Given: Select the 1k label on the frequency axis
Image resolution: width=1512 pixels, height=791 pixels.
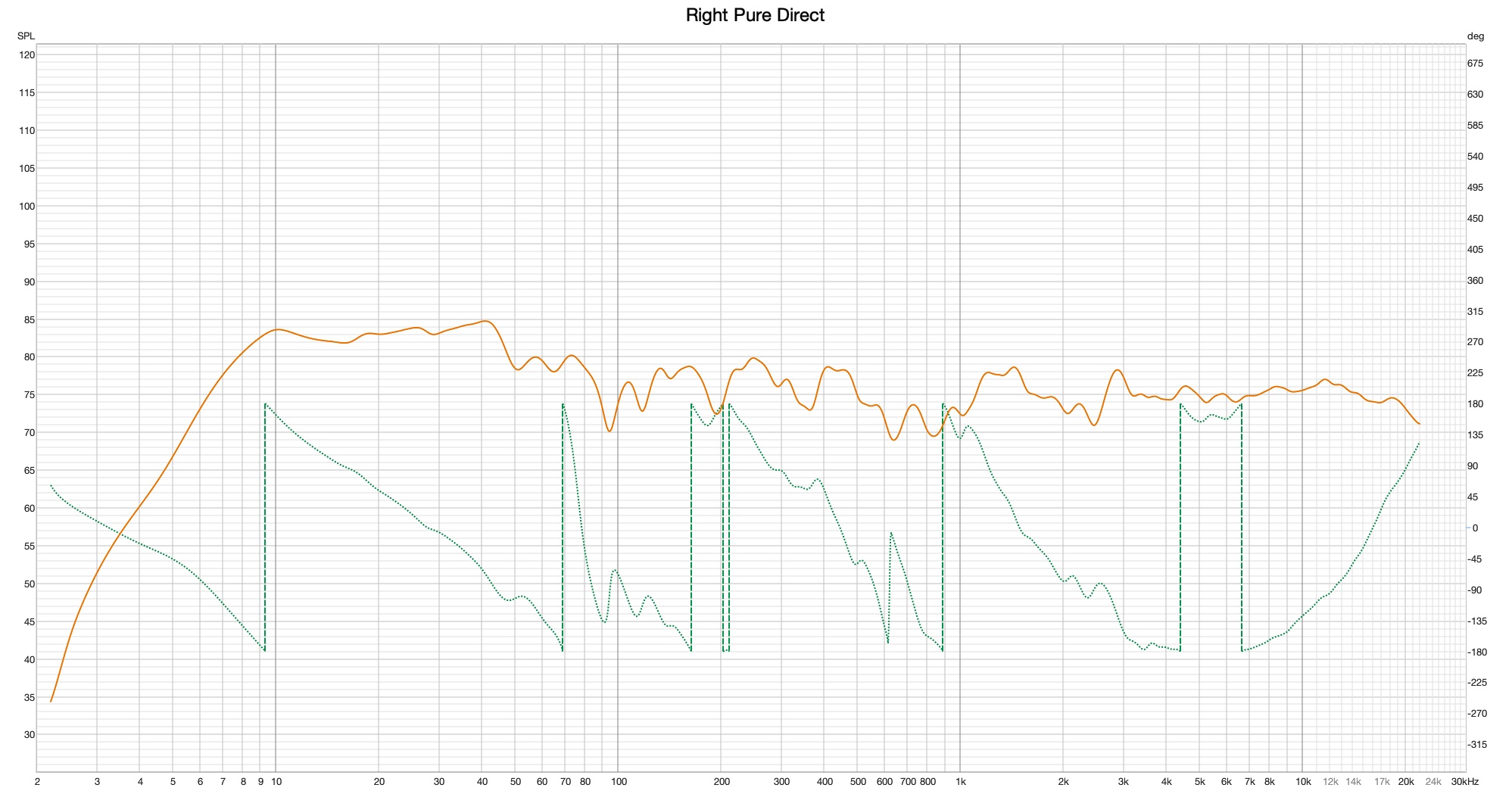Looking at the screenshot, I should pyautogui.click(x=960, y=781).
